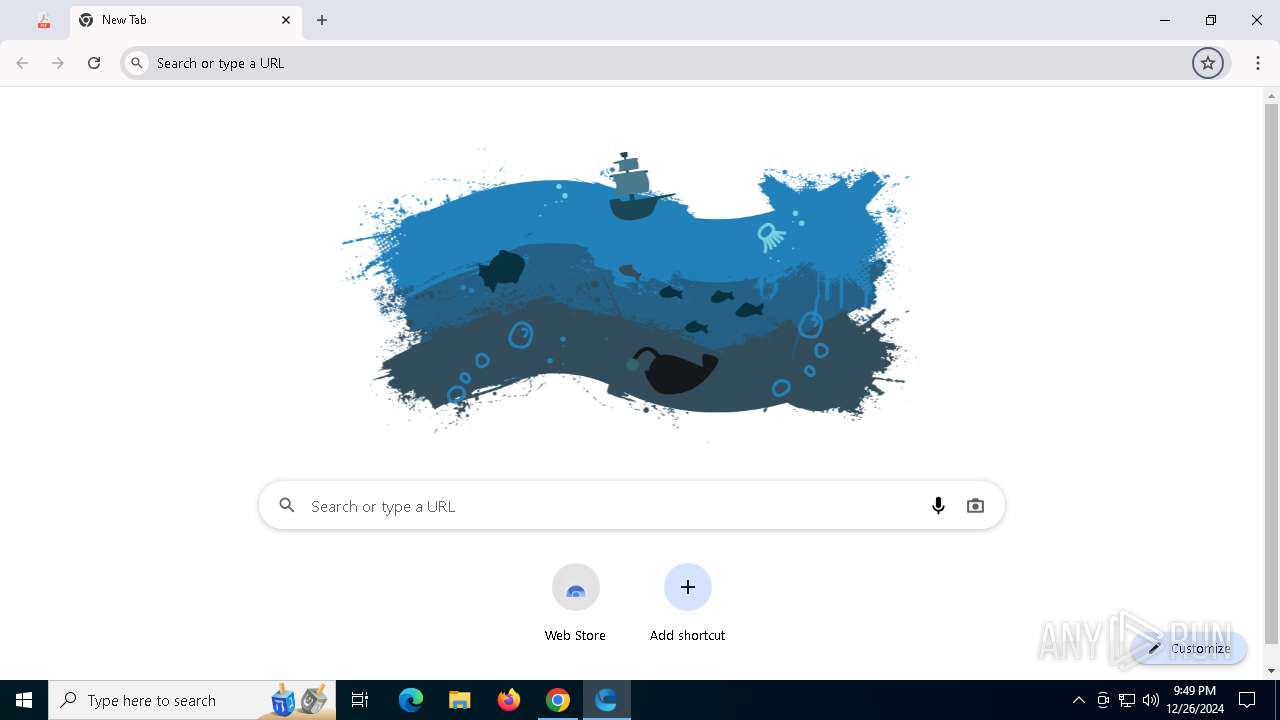1280x720 pixels.
Task: Open the network status tray icon
Action: point(1127,700)
